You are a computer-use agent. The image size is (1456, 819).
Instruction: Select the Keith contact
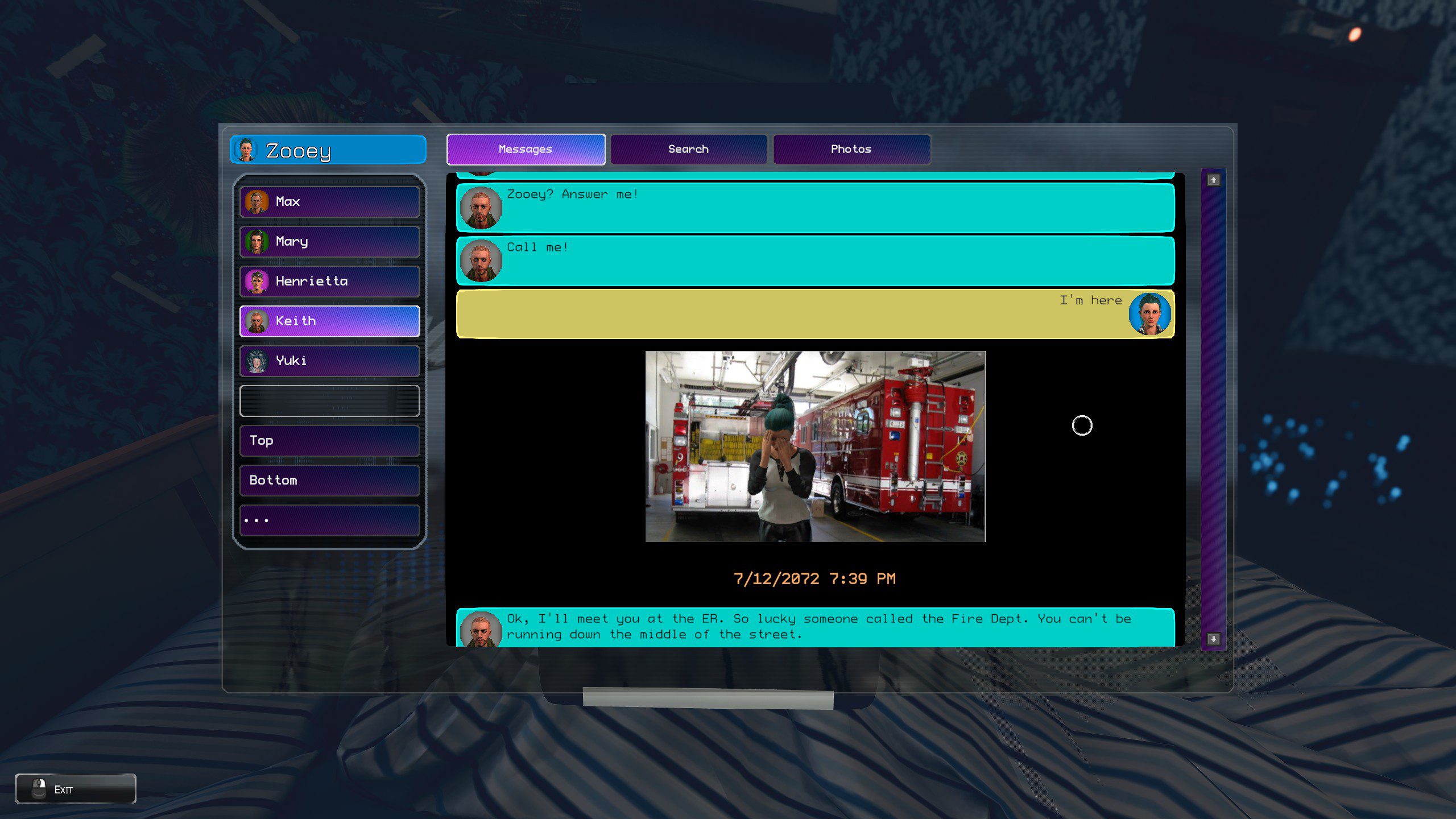[329, 321]
